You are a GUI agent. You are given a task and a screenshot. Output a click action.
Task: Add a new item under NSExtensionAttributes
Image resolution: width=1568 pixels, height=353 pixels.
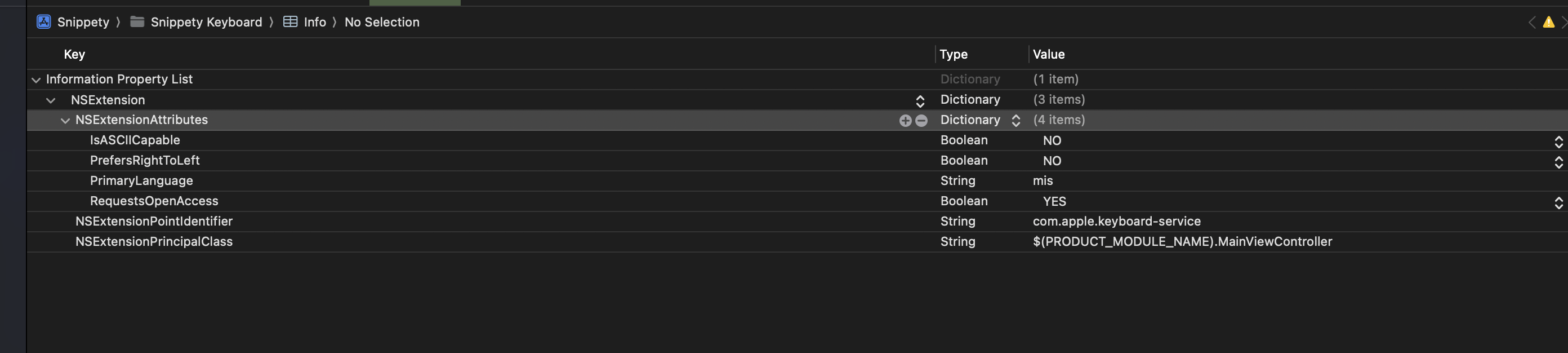(x=905, y=121)
